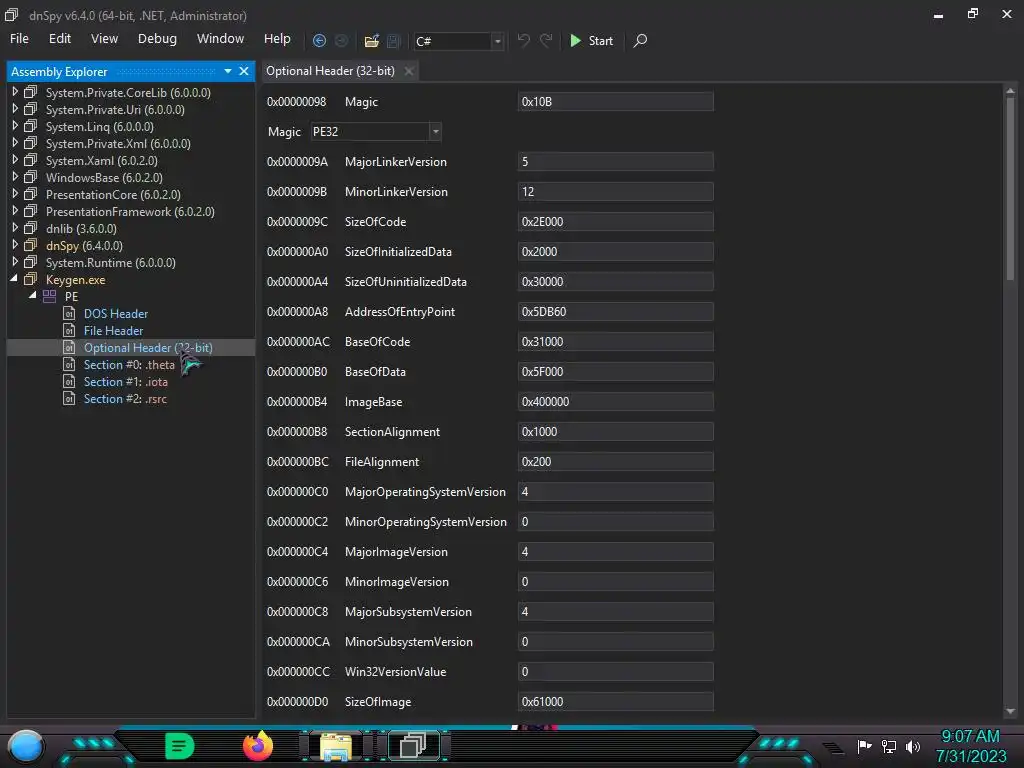Select PresentationFramework (6.0.2.0) in the tree

(131, 212)
